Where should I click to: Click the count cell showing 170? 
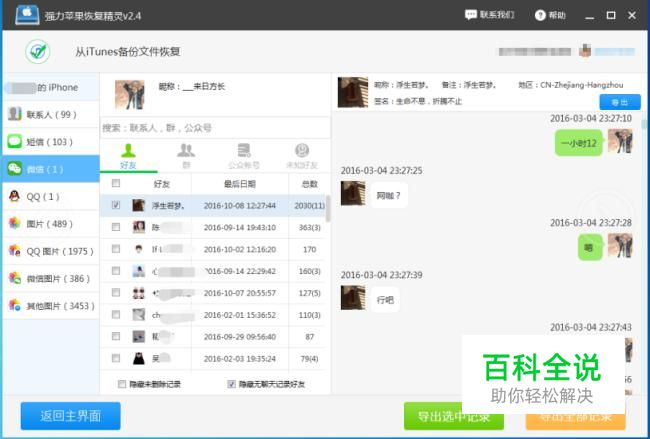coord(309,249)
